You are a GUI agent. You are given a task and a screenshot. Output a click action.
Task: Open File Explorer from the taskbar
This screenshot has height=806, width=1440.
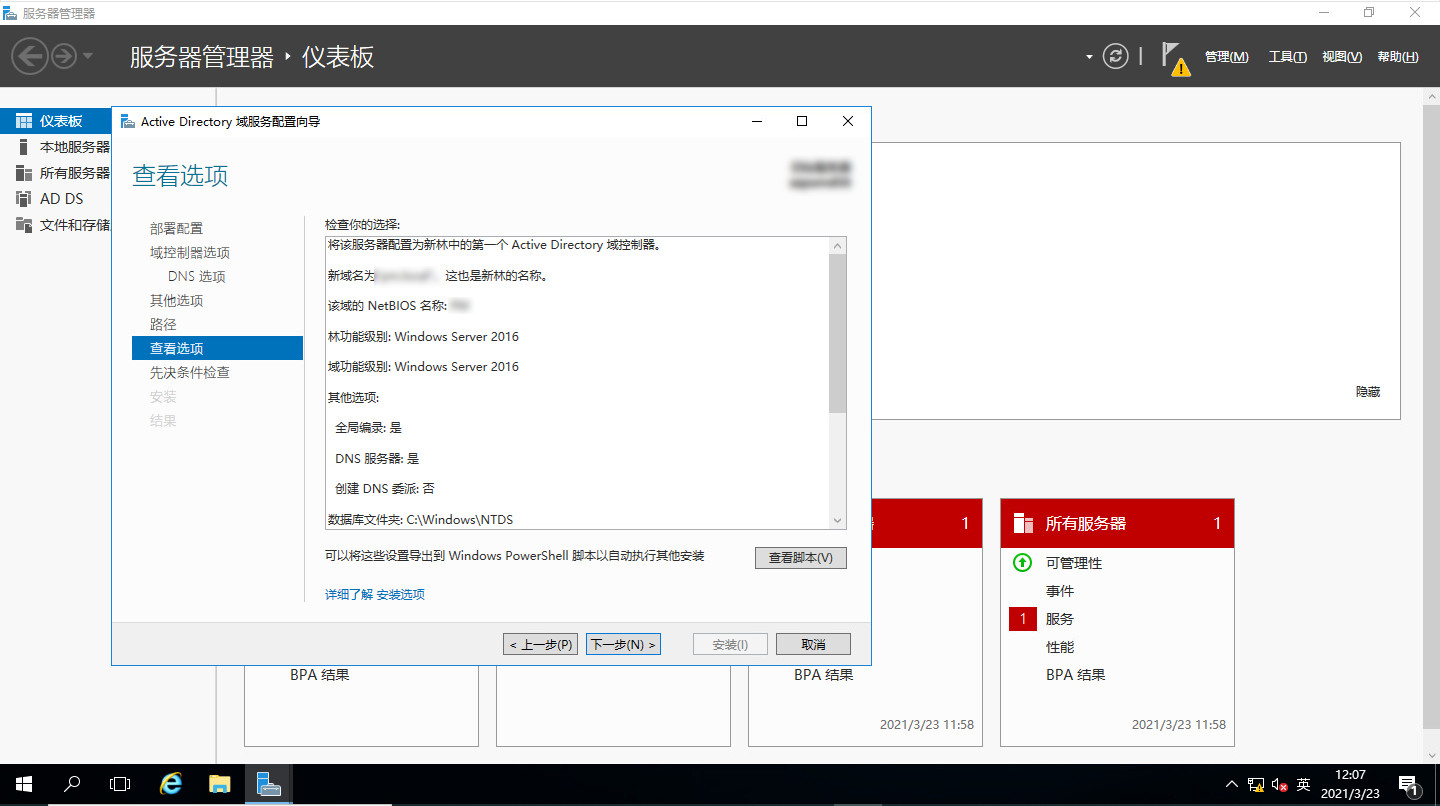tap(219, 785)
